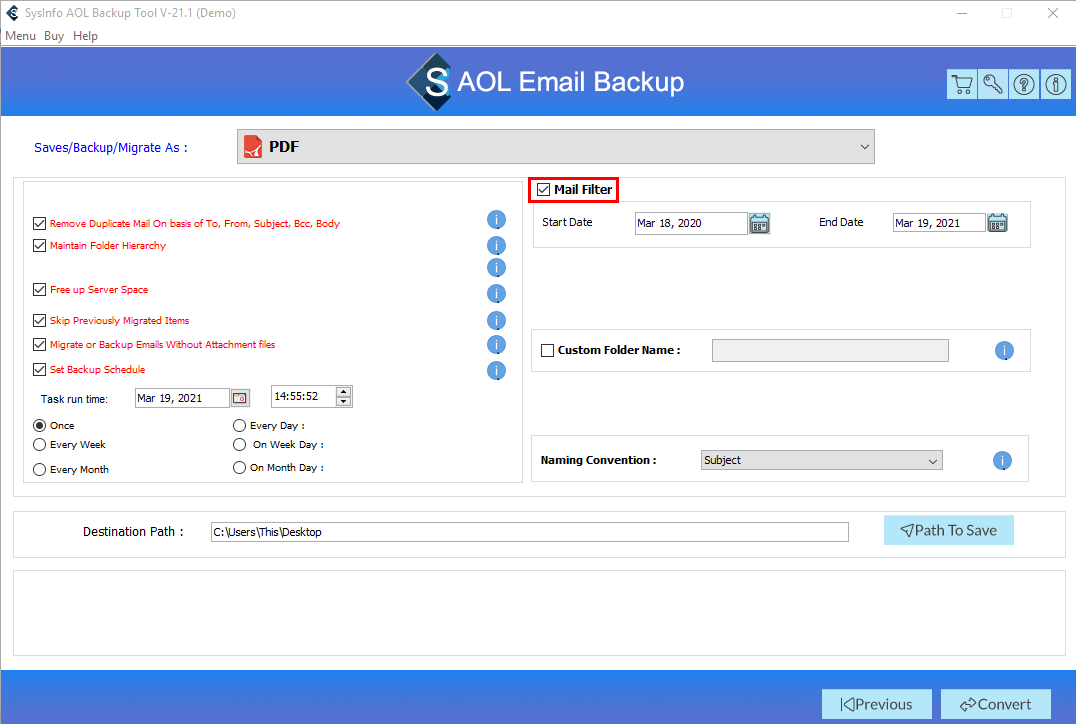Uncheck the Mail Filter checkbox
Screen dimensions: 1076x724
pyautogui.click(x=544, y=190)
